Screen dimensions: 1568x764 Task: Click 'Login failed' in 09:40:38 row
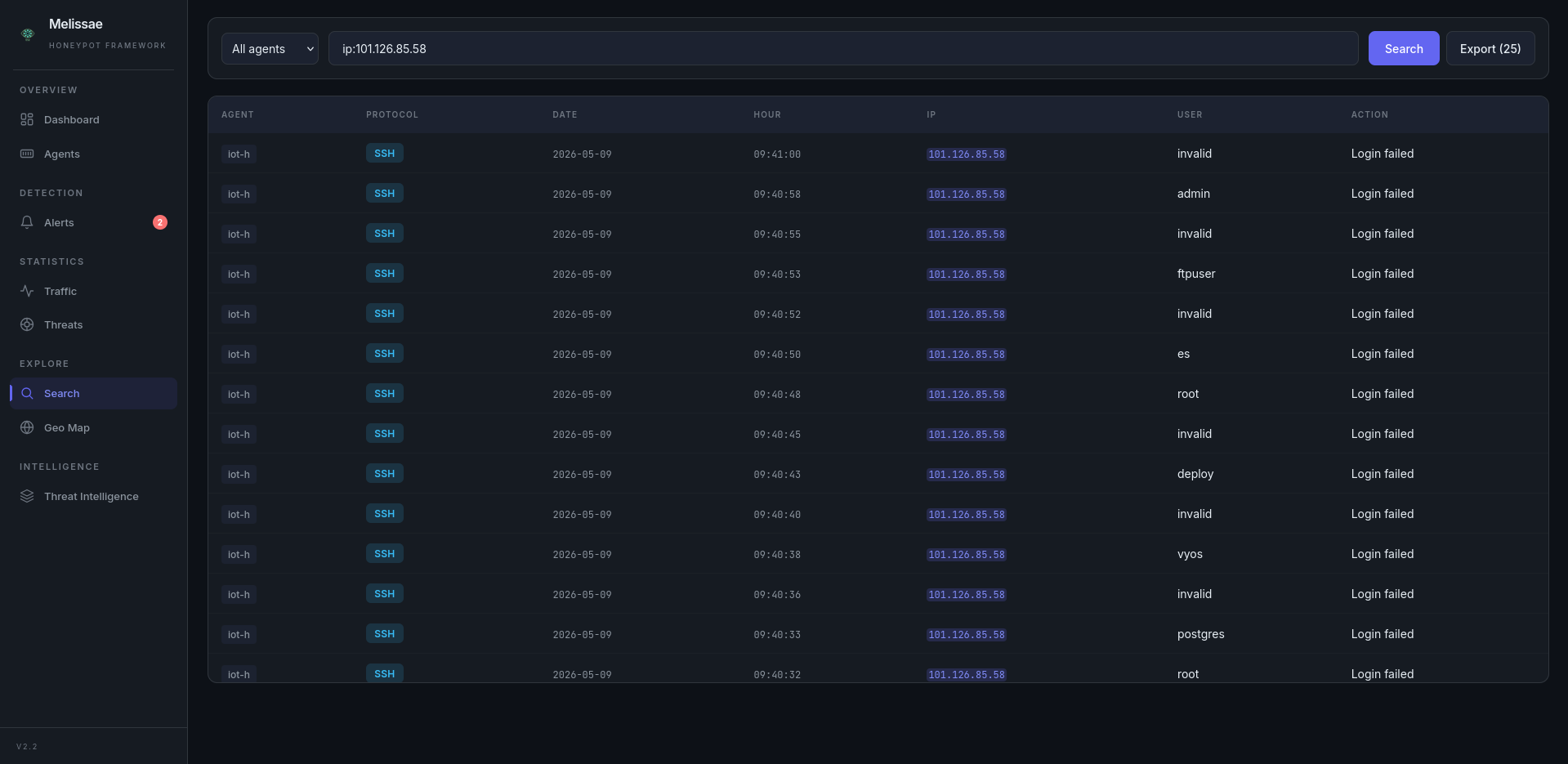click(1383, 554)
